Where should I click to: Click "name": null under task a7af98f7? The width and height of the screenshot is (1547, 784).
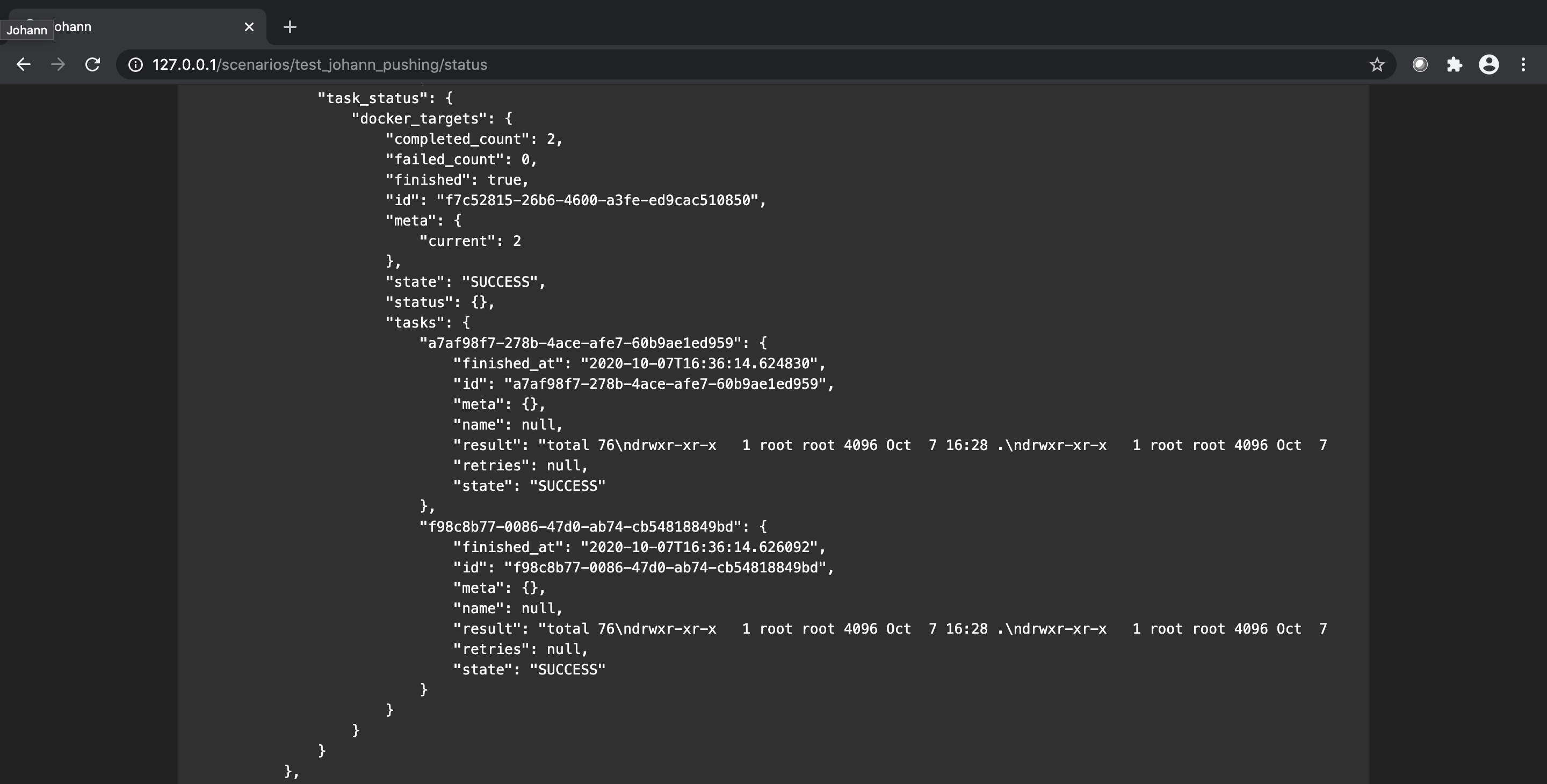tap(508, 424)
